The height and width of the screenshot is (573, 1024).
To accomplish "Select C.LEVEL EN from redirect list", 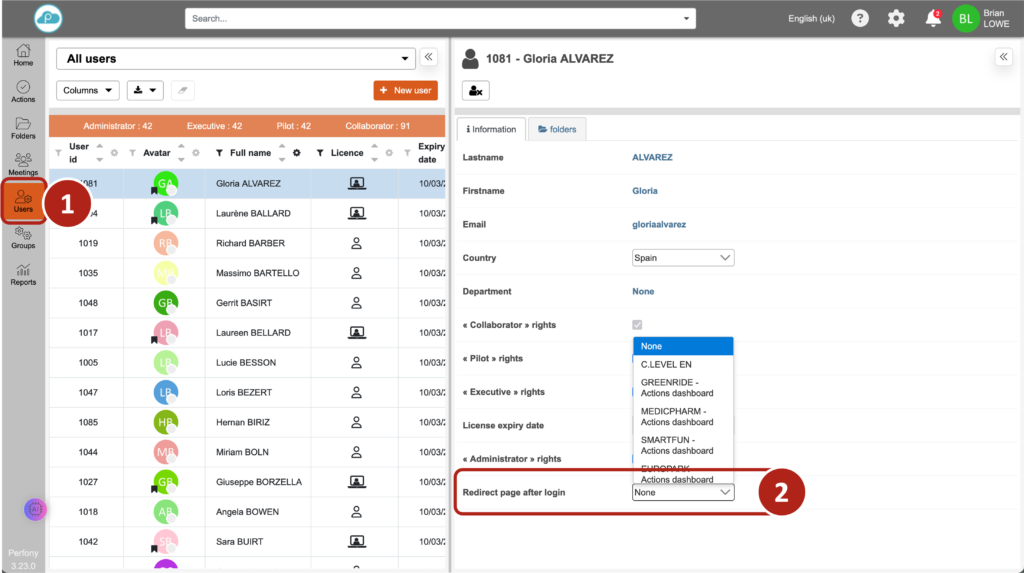I will [666, 364].
